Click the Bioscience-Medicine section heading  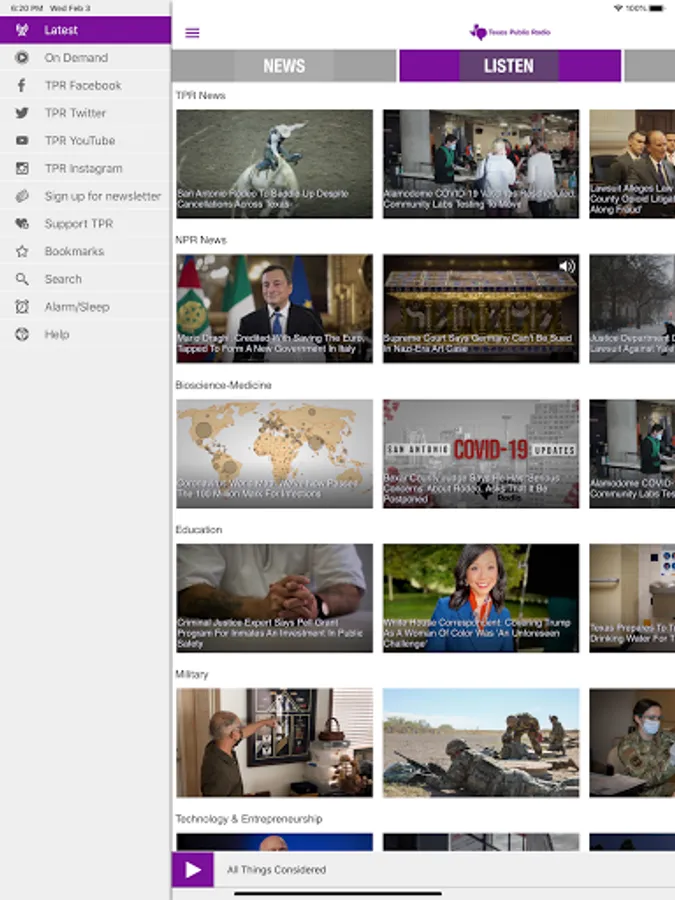[223, 385]
